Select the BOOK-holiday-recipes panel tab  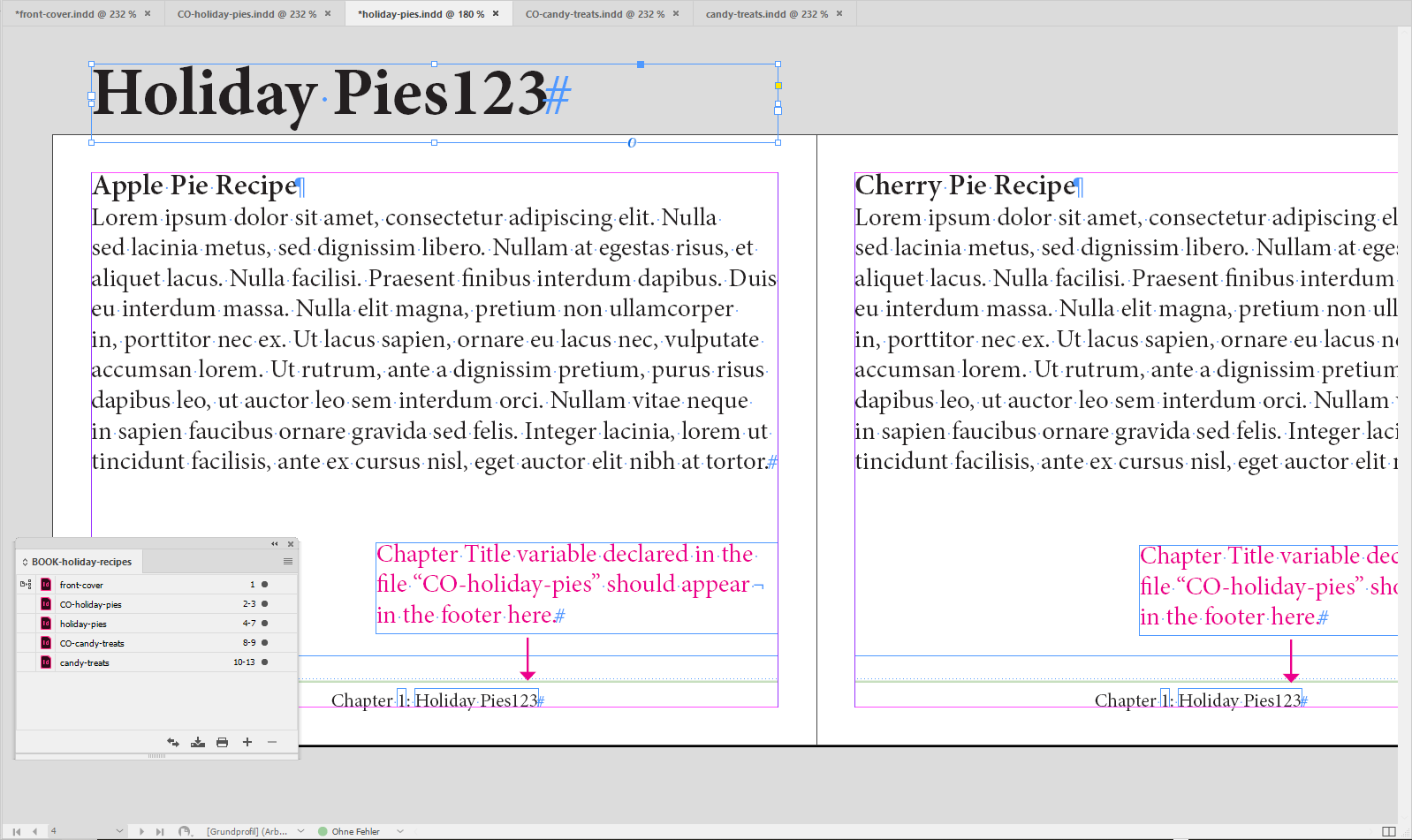click(81, 562)
